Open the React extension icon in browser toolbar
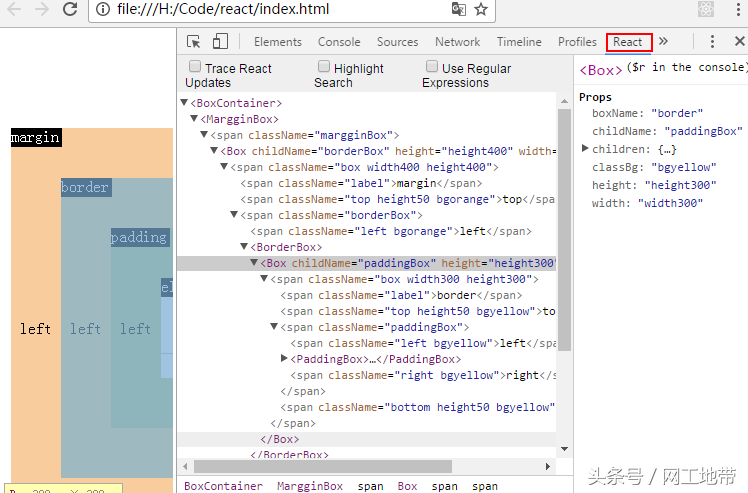The width and height of the screenshot is (748, 493). (x=706, y=9)
